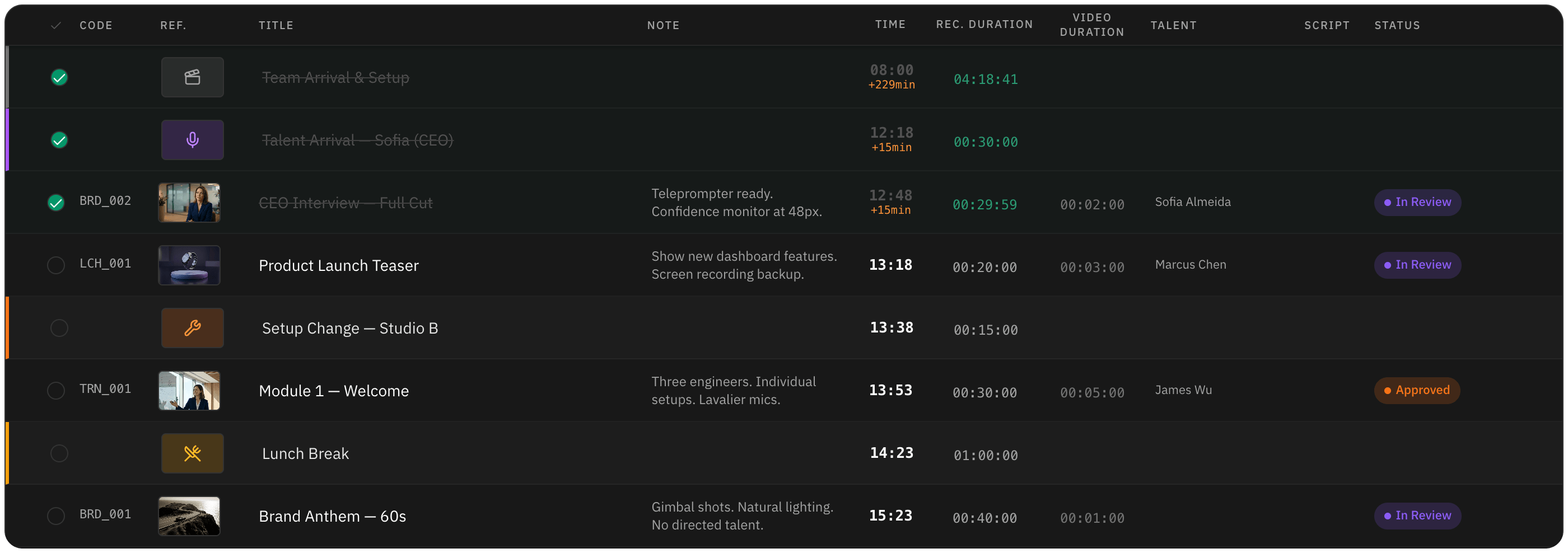Click the In Review status for CEO Interview
Image resolution: width=1568 pixels, height=553 pixels.
point(1417,203)
